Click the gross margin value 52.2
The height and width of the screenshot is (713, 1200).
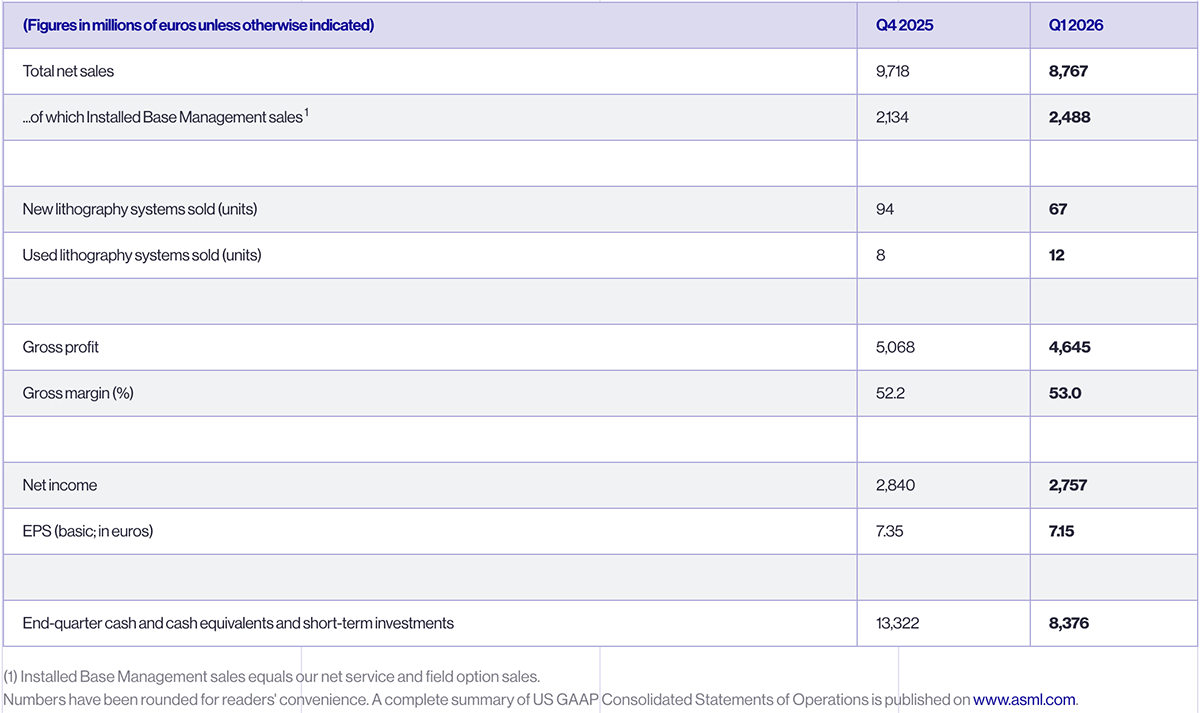coord(890,393)
